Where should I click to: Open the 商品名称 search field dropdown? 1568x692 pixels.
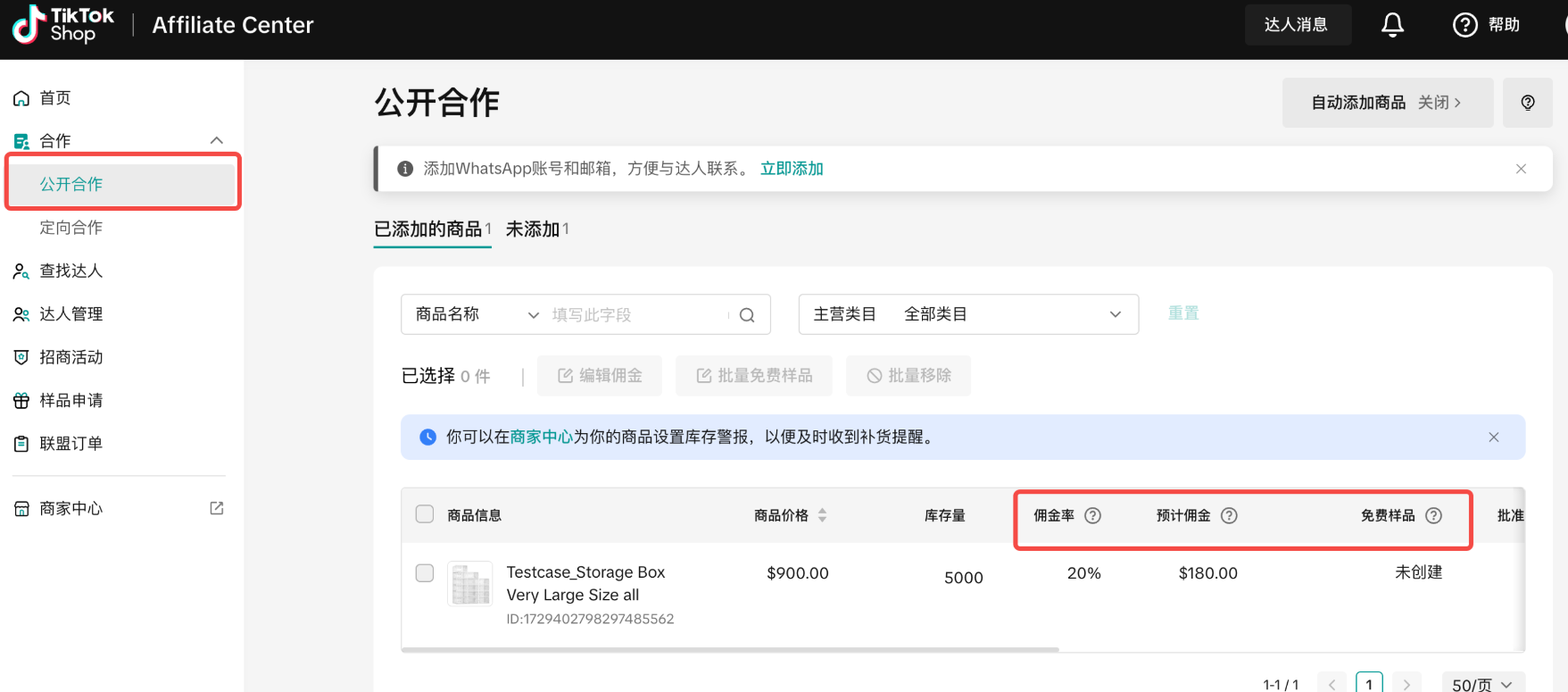tap(478, 314)
